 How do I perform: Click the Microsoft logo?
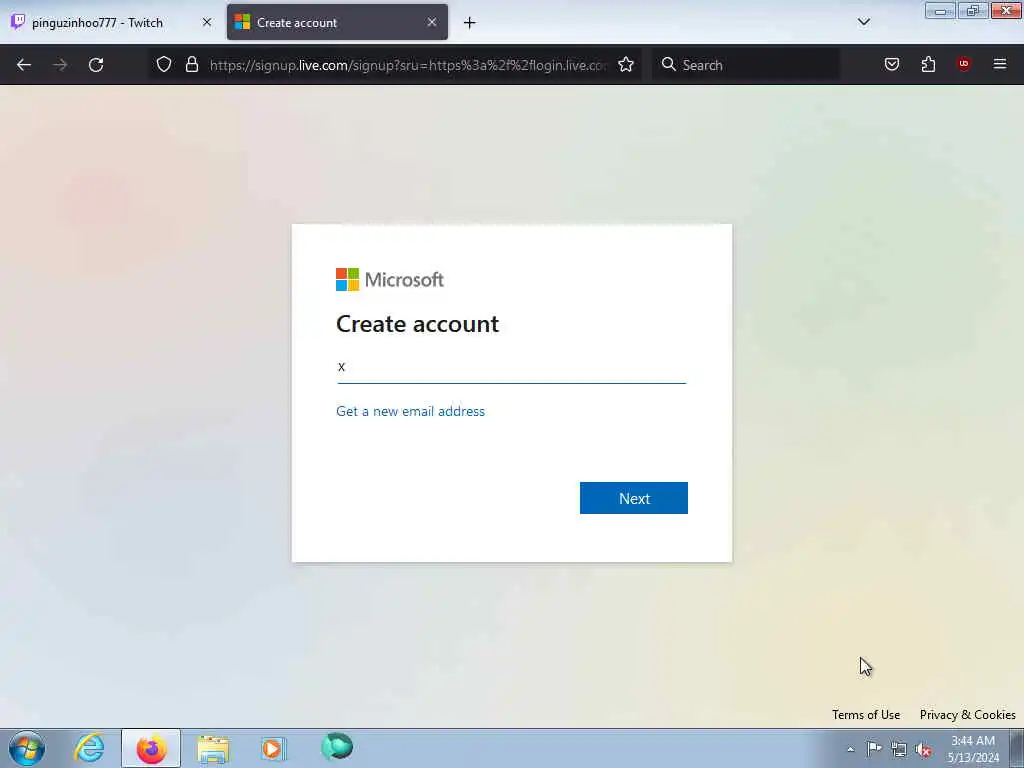coord(390,280)
